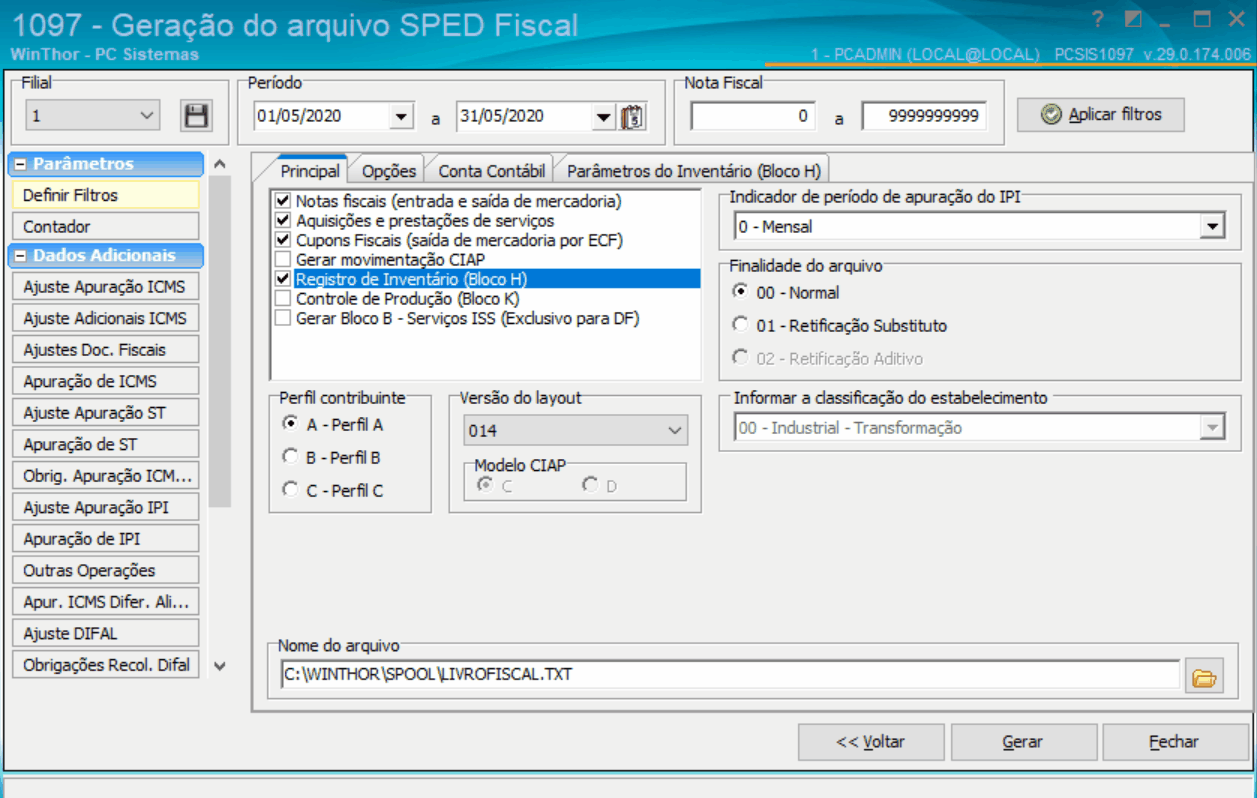The height and width of the screenshot is (798, 1257).
Task: Open Ajuste DIFAL
Action: point(106,633)
